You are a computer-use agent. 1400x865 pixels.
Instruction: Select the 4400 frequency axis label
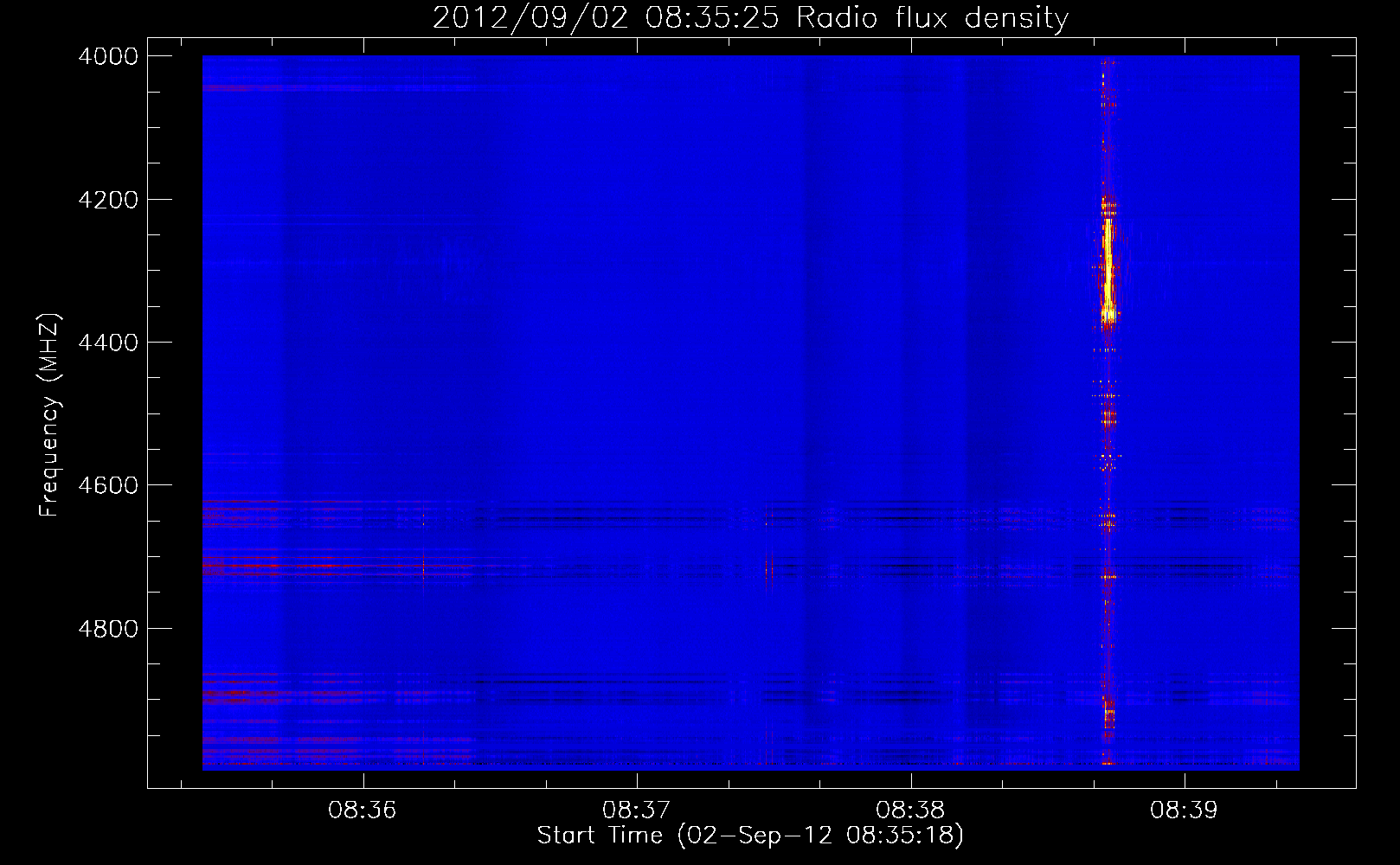point(108,343)
